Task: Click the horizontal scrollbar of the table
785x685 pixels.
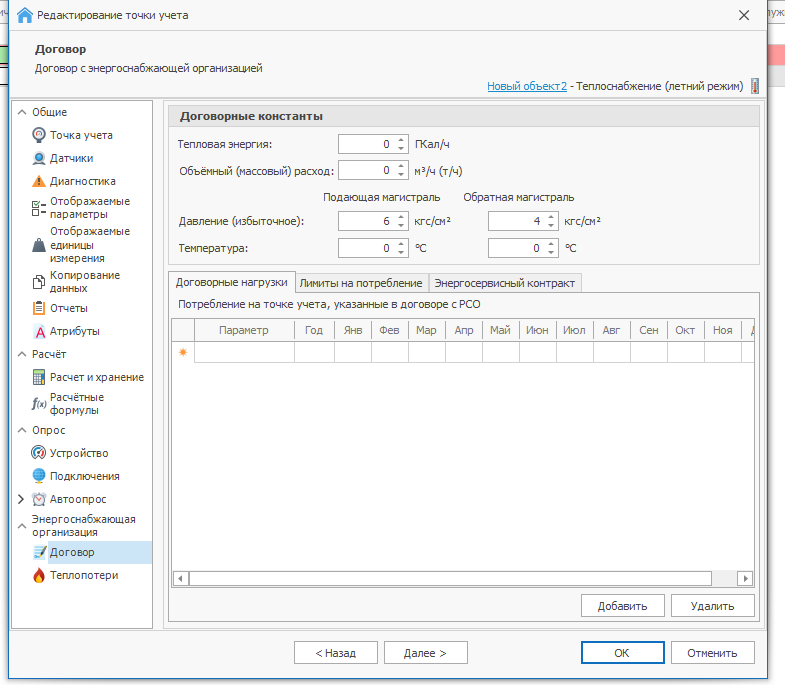Action: pos(450,578)
